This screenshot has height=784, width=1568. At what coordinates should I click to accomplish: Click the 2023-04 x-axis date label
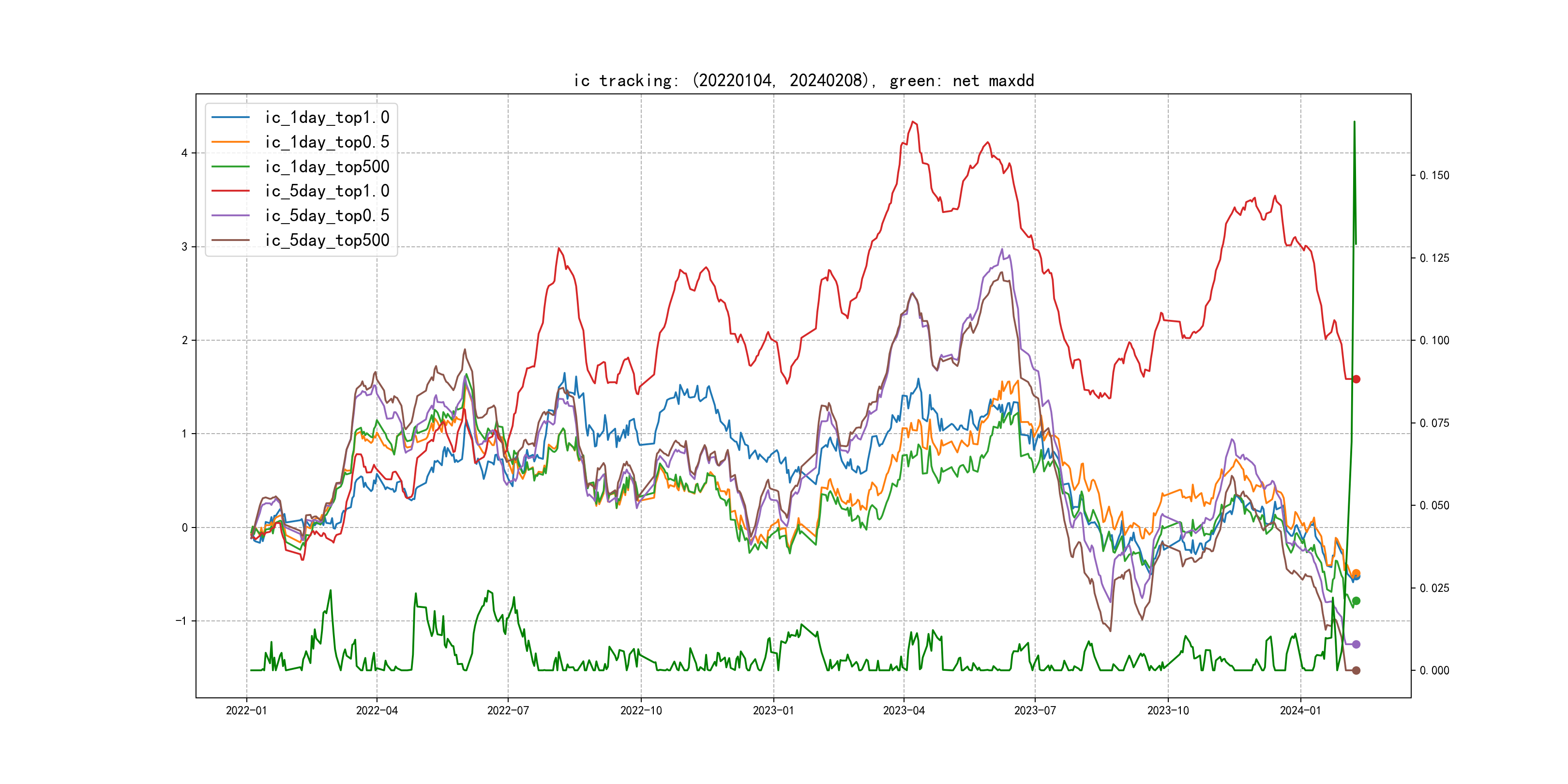(x=904, y=711)
